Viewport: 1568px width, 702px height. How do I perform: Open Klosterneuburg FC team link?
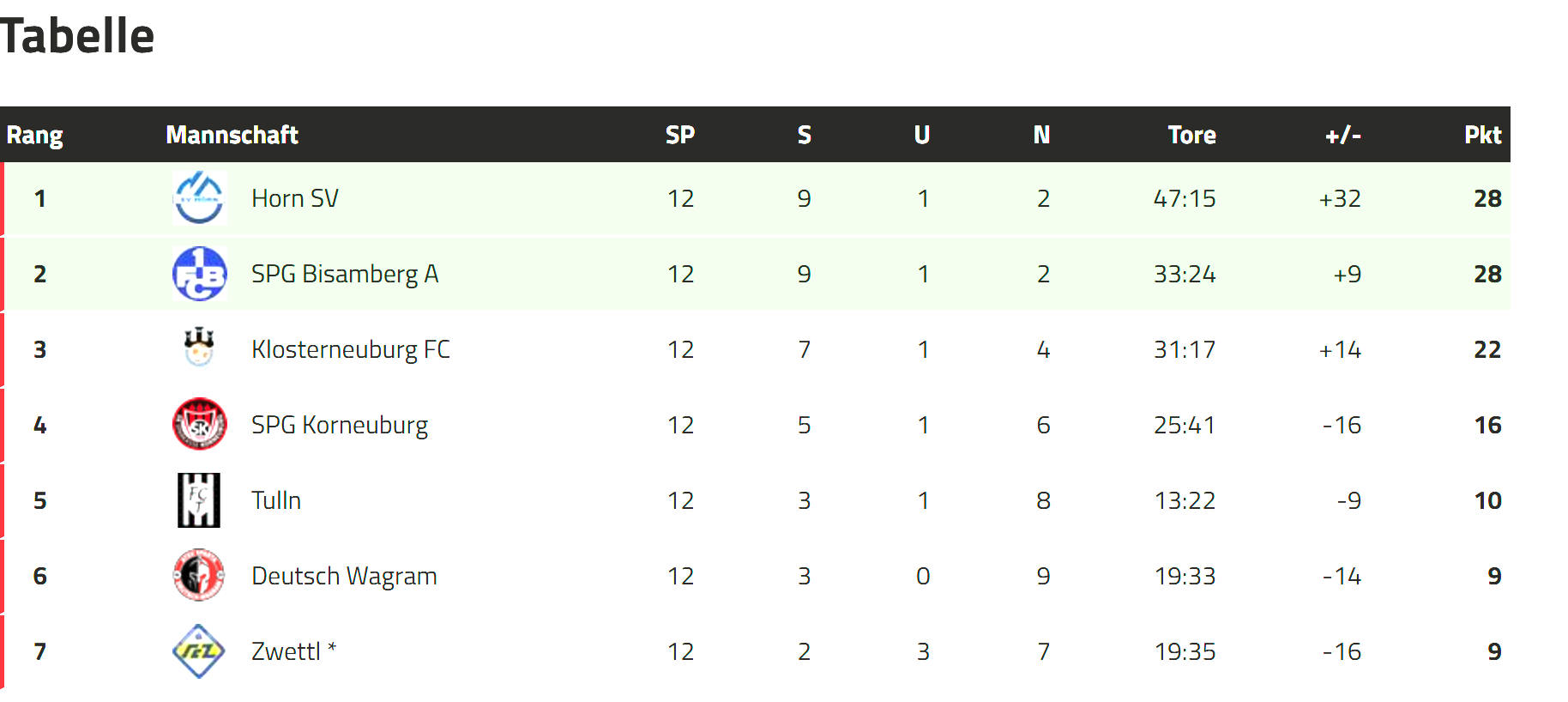[x=351, y=349]
